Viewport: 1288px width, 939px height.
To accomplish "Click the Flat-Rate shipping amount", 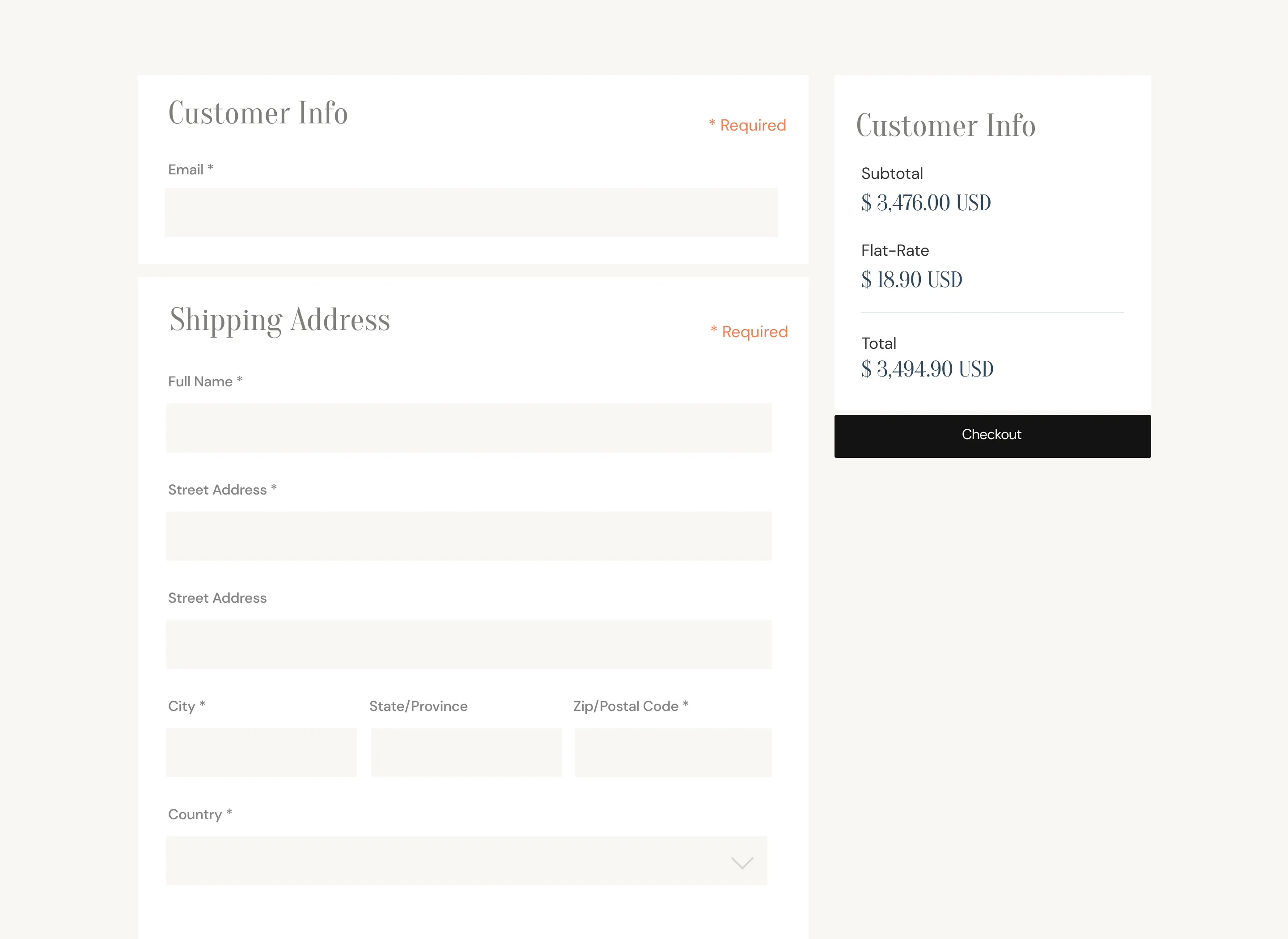I will tap(911, 279).
